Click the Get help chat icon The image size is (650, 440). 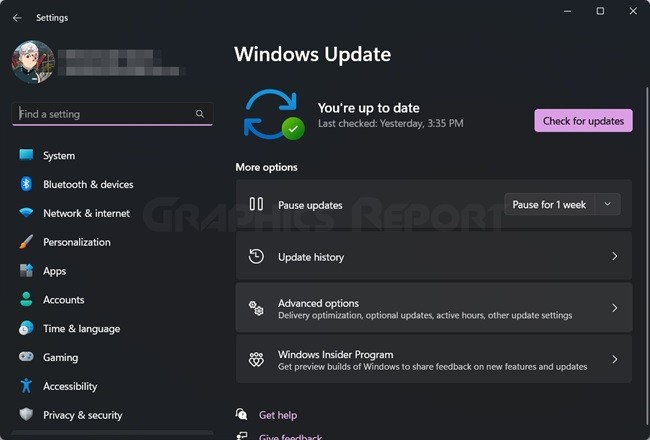pos(242,414)
